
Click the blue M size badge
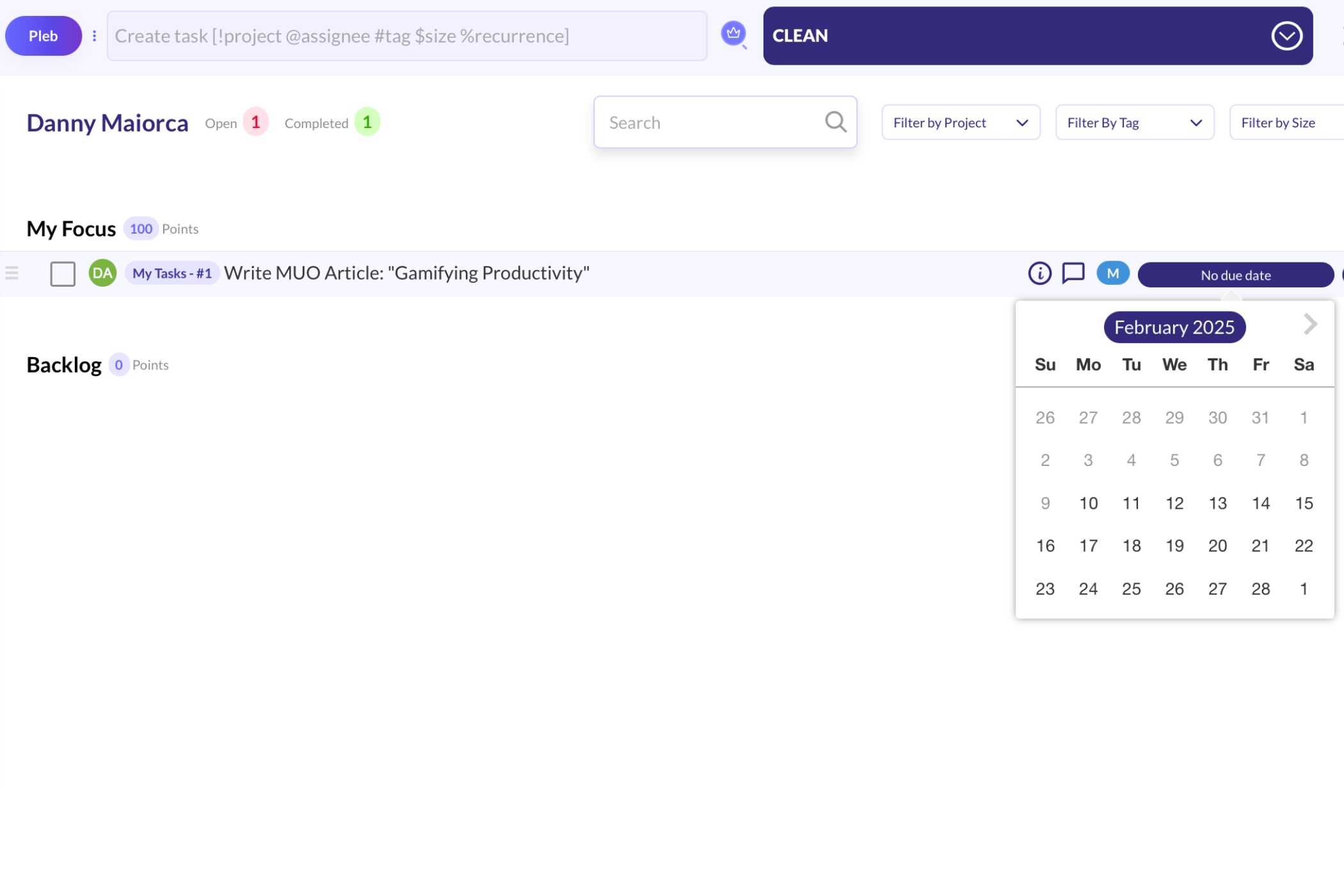[x=1112, y=273]
